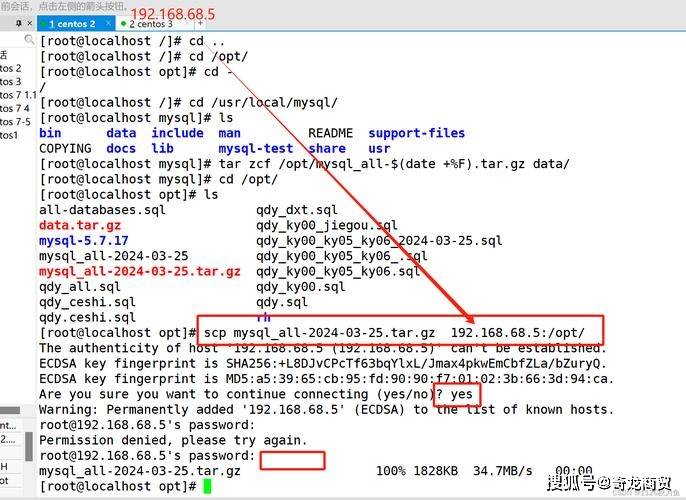Click the 'qdy_ky00_jiegou.sql' file name
686x500 pixels.
326,226
